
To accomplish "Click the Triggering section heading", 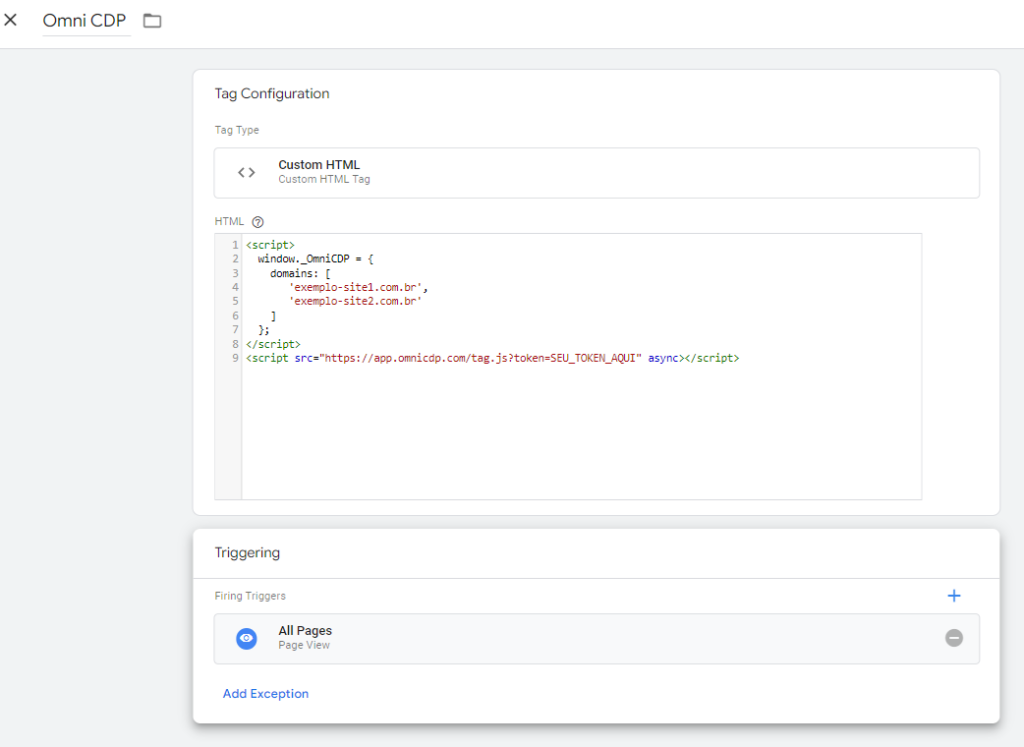I will (247, 552).
